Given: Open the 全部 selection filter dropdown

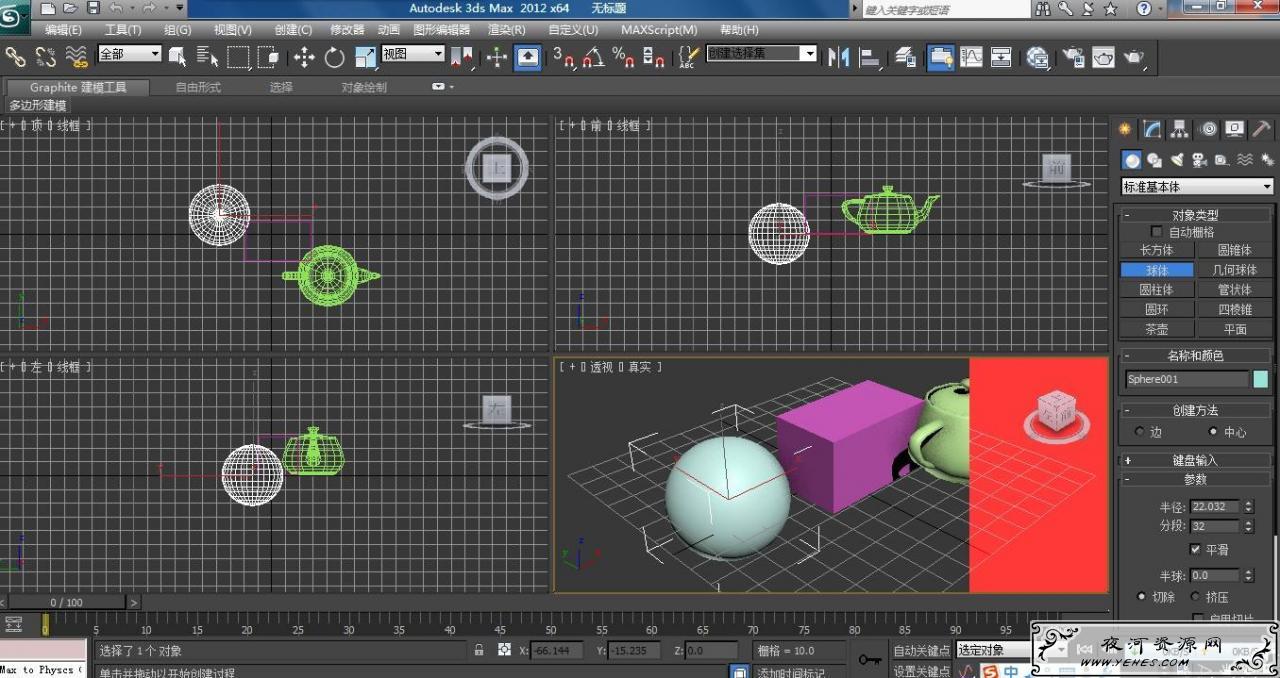Looking at the screenshot, I should click(130, 54).
